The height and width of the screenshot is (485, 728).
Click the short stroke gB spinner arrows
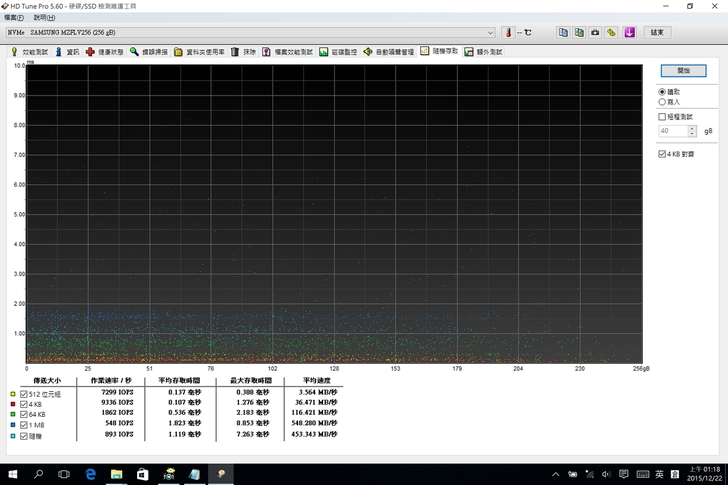(x=693, y=131)
